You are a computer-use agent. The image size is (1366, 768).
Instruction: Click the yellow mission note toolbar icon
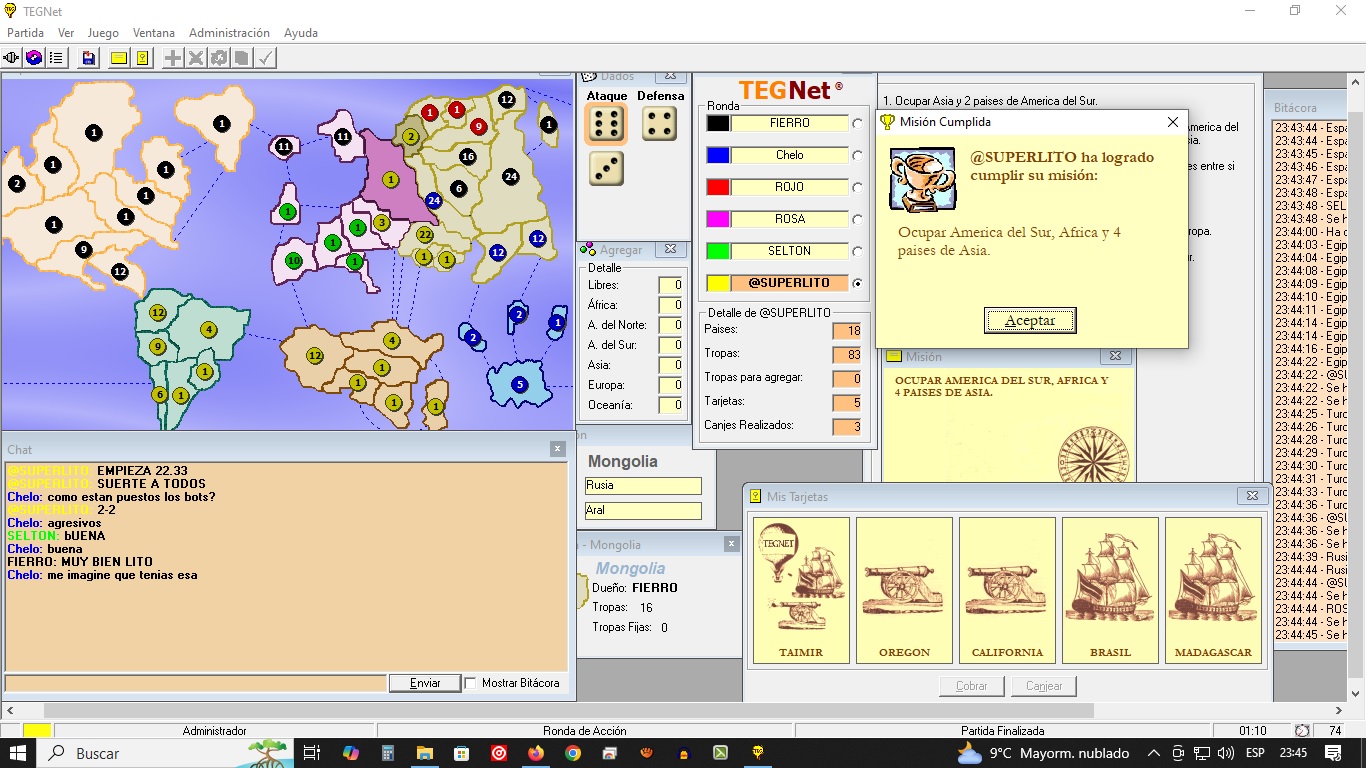143,58
